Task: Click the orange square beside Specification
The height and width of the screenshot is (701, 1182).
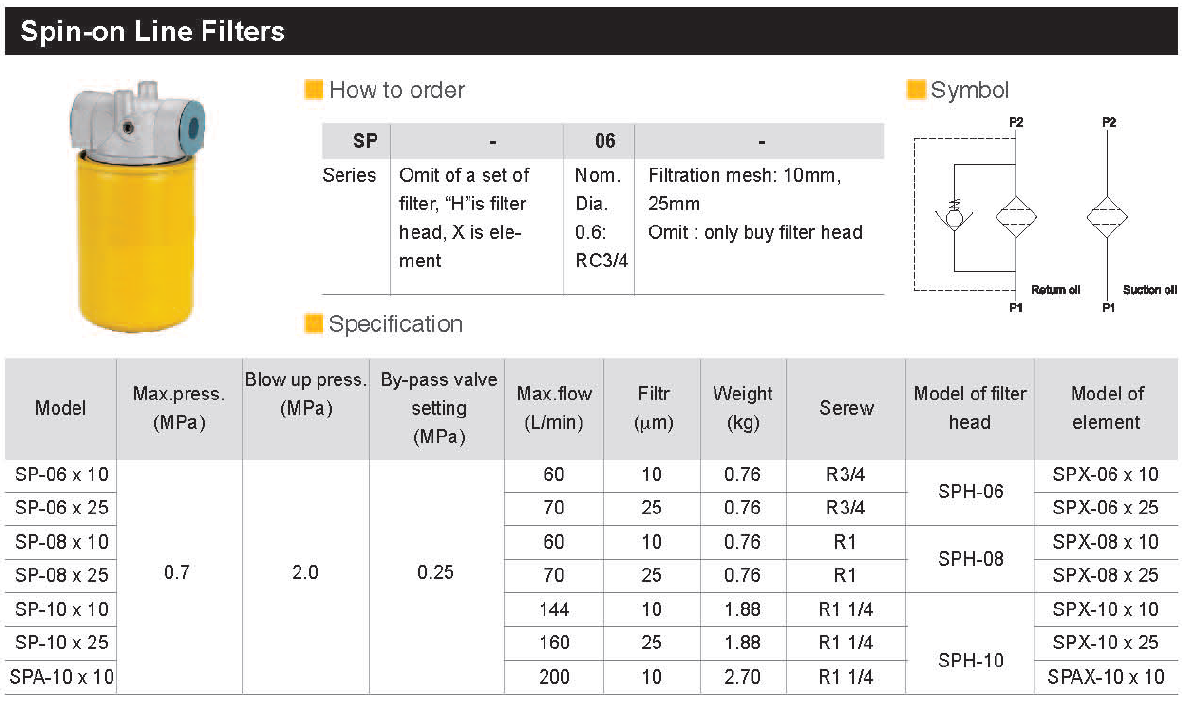Action: 314,323
